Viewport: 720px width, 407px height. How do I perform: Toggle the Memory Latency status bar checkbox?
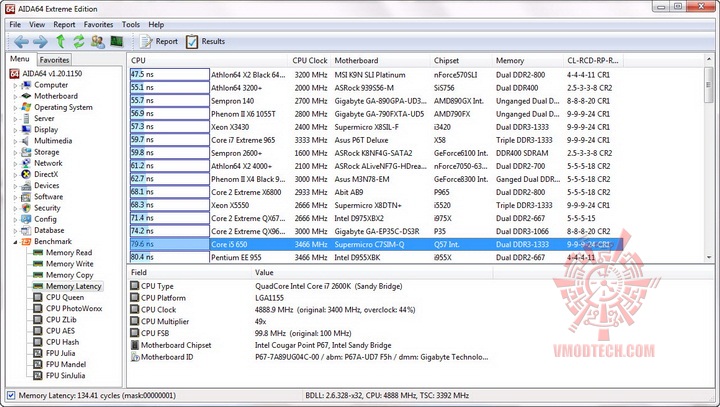coord(11,395)
